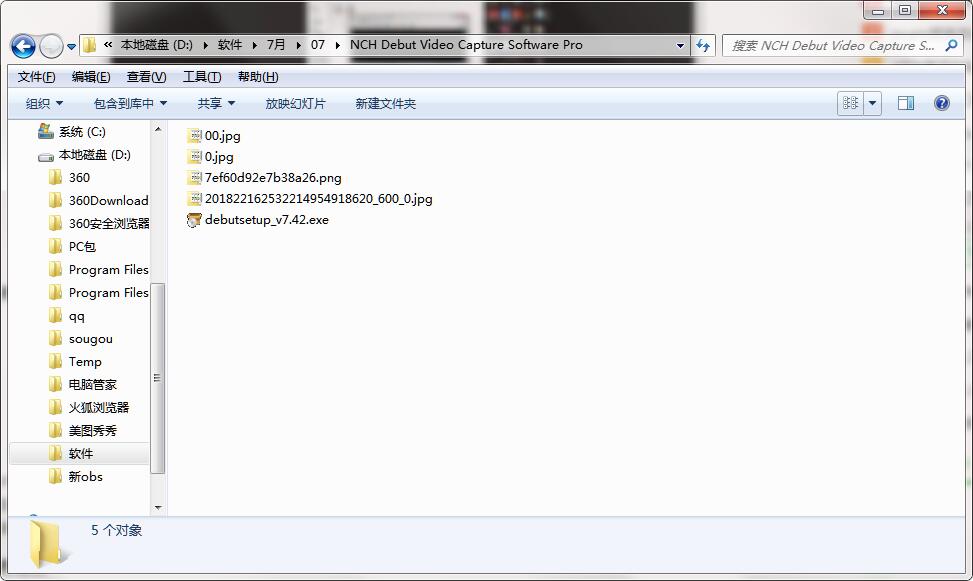The height and width of the screenshot is (581, 973).
Task: Open the 组织 dropdown
Action: click(44, 103)
